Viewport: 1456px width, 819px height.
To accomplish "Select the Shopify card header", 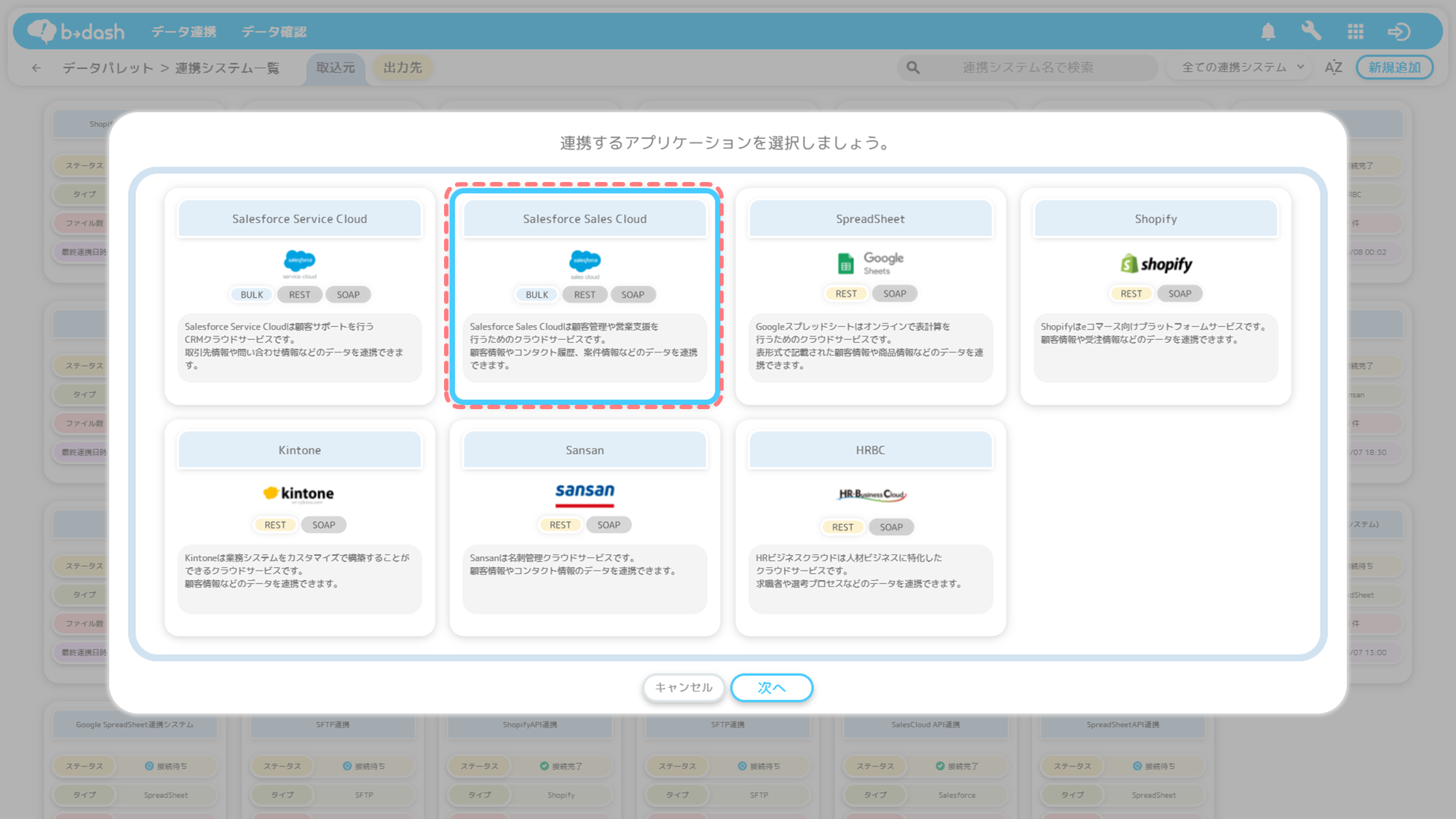I will [x=1156, y=219].
